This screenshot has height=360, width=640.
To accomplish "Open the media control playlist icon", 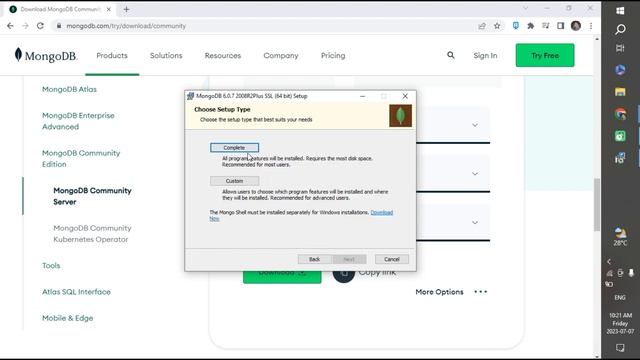I will point(546,26).
